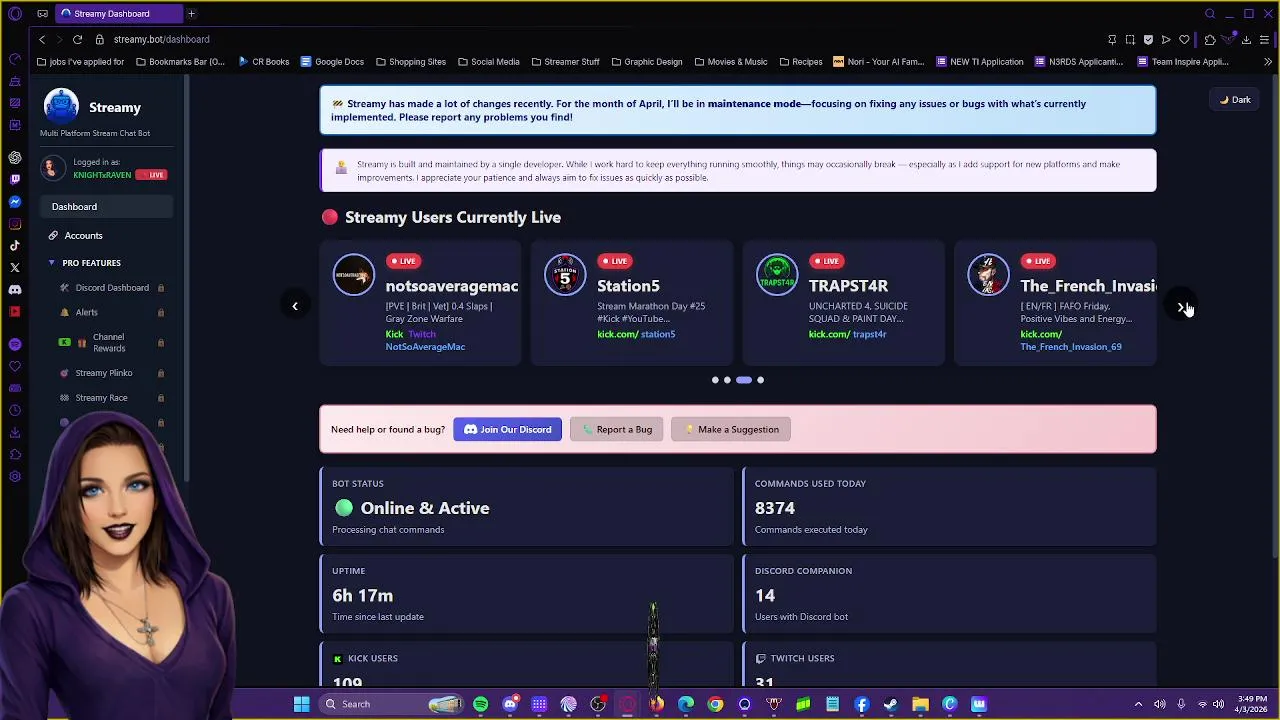Screen dimensions: 1280x720
Task: Reload the Streamy dashboard page
Action: (x=77, y=39)
